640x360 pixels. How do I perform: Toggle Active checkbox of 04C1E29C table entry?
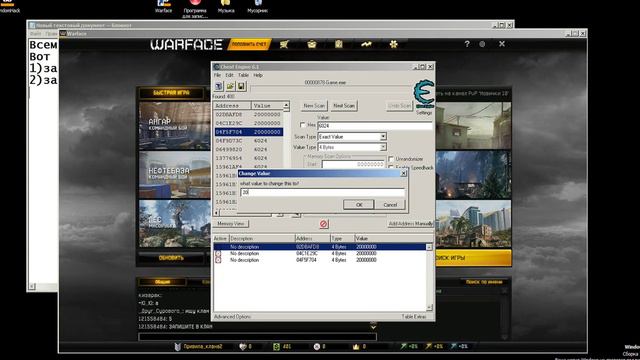[218, 253]
